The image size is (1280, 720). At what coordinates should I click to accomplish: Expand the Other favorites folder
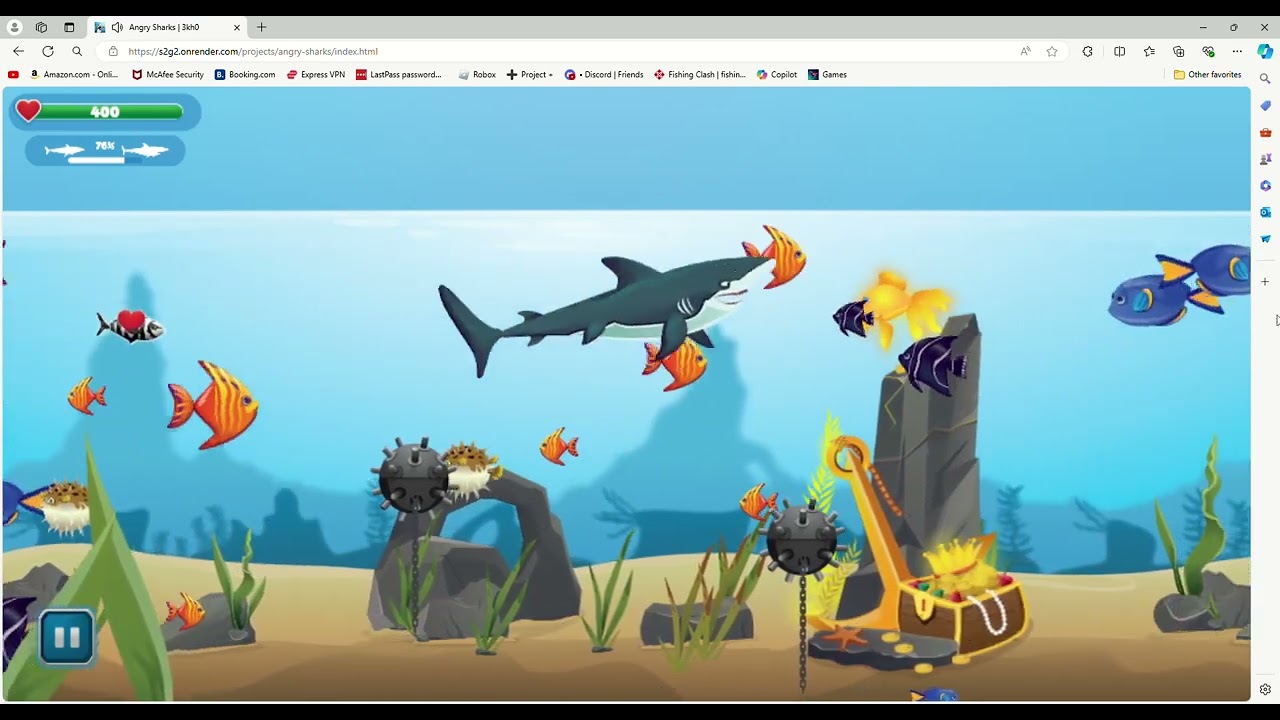click(x=1208, y=74)
